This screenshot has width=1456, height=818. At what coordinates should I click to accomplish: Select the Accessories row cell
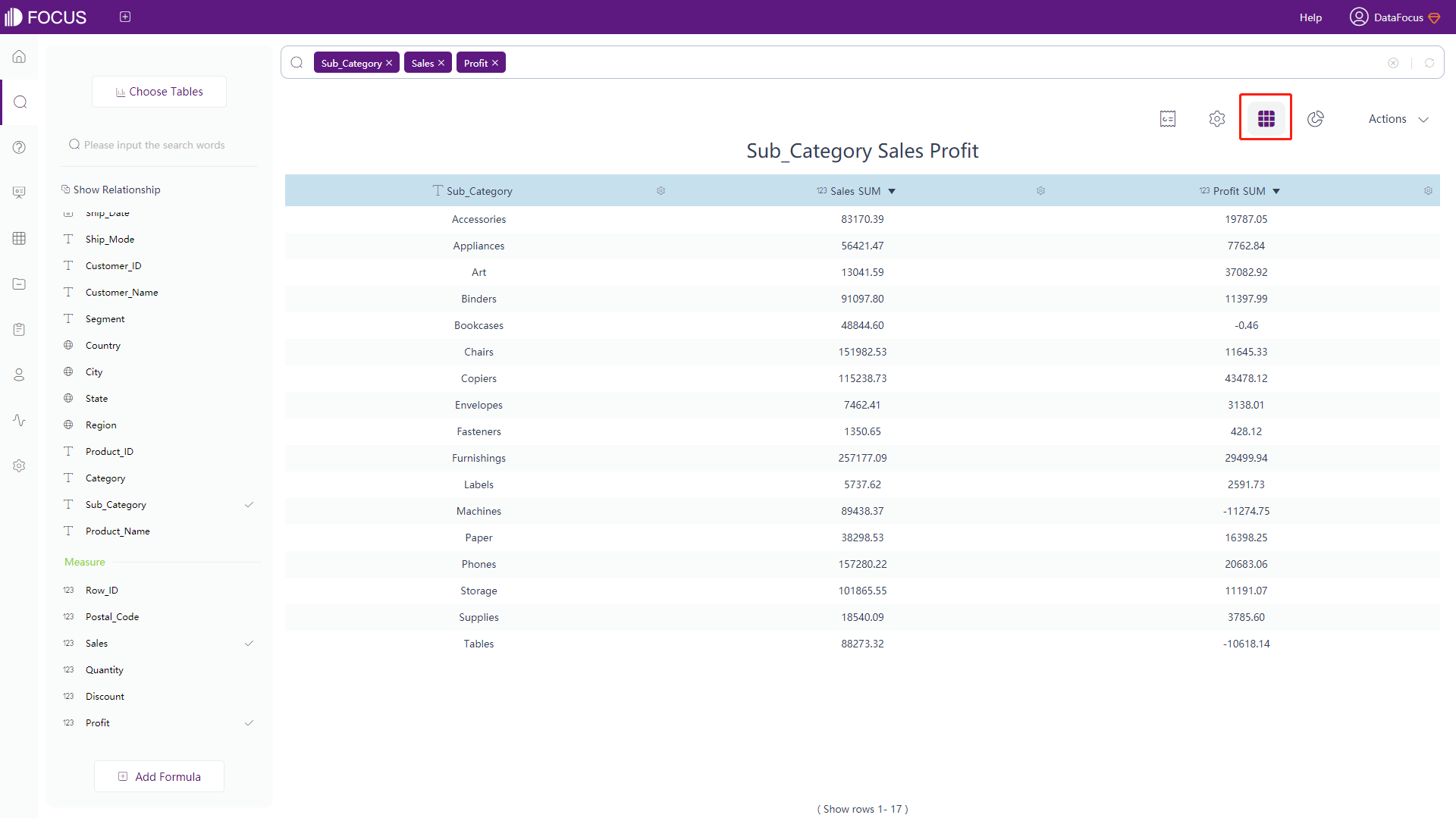coord(479,219)
